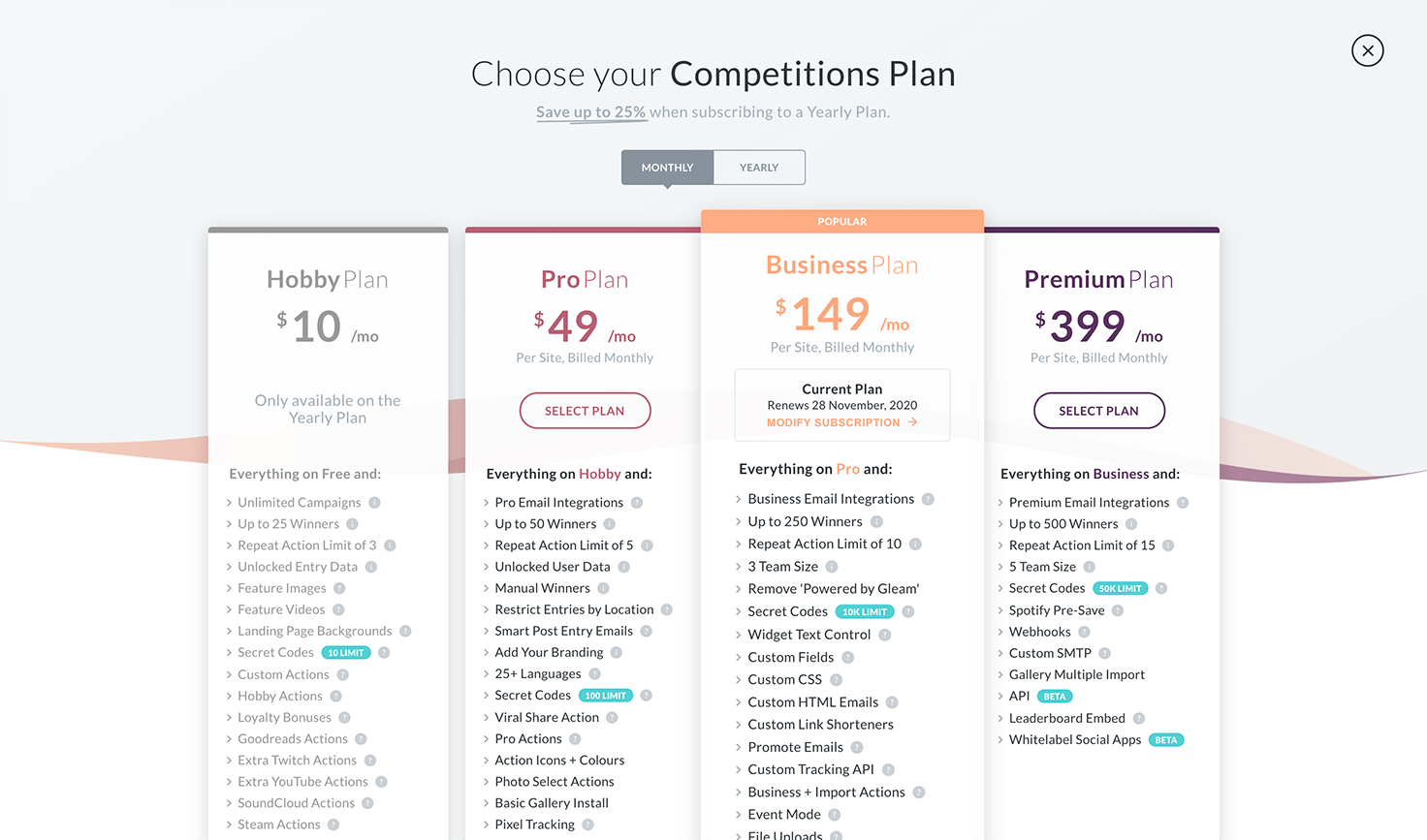Click the BETA badge next to API

1053,695
